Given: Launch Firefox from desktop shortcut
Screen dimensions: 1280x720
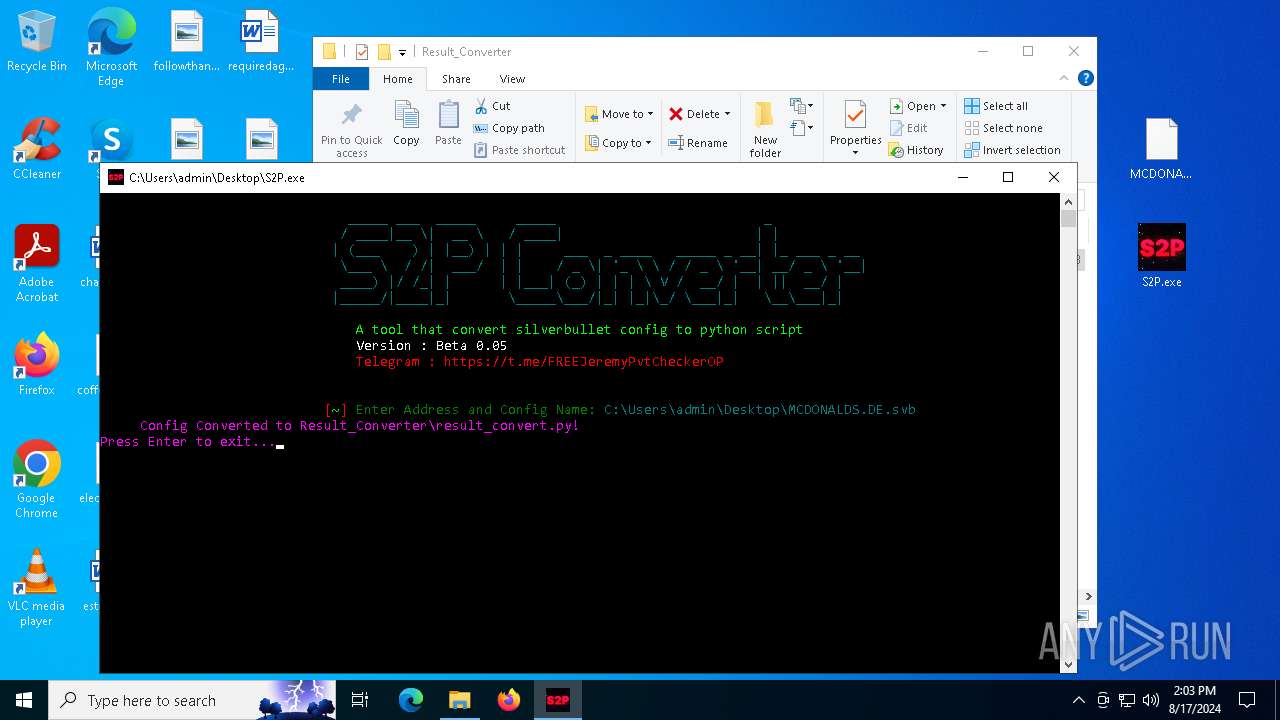Looking at the screenshot, I should pos(37,365).
